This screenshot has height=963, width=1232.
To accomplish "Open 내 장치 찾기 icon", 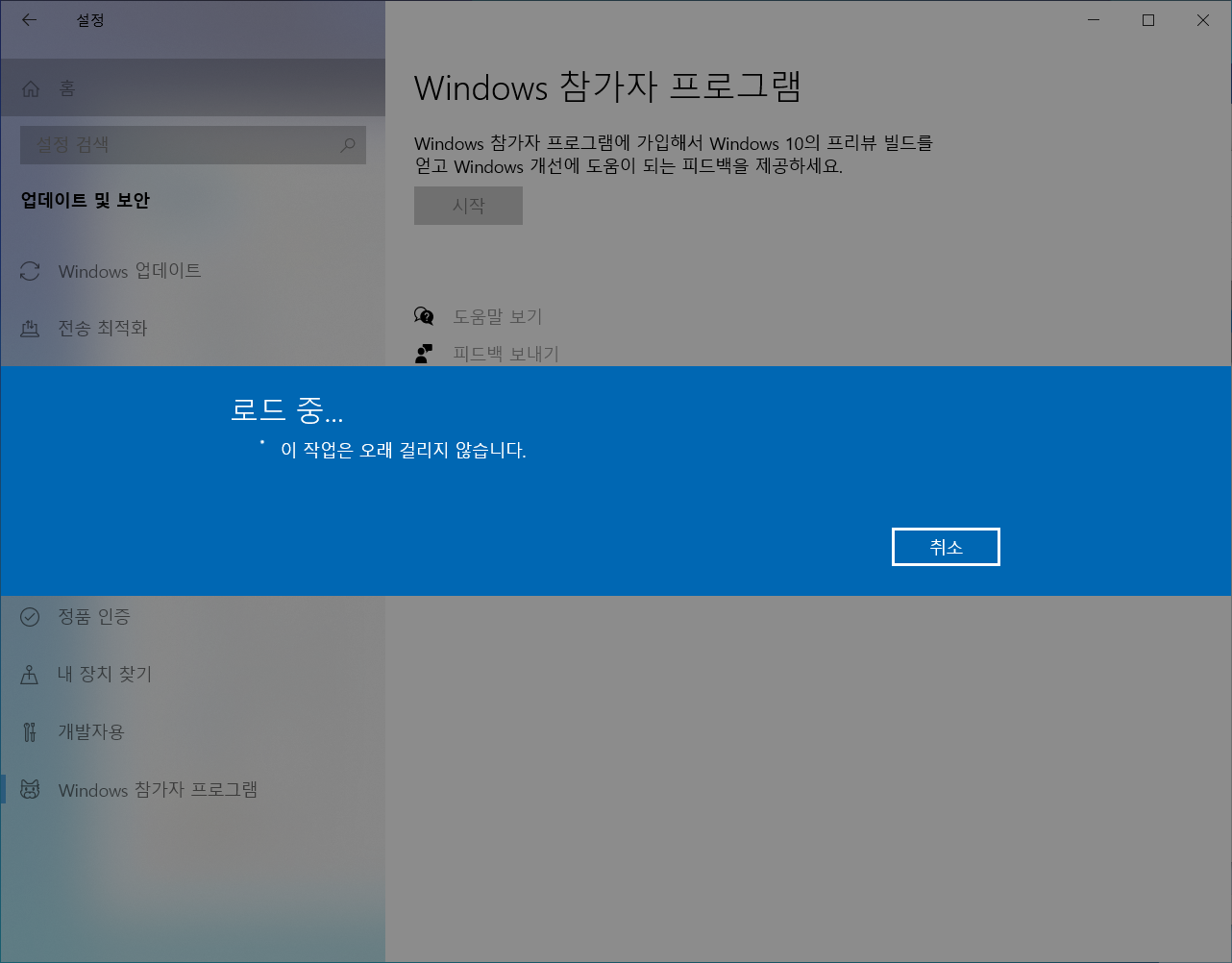I will 30,675.
